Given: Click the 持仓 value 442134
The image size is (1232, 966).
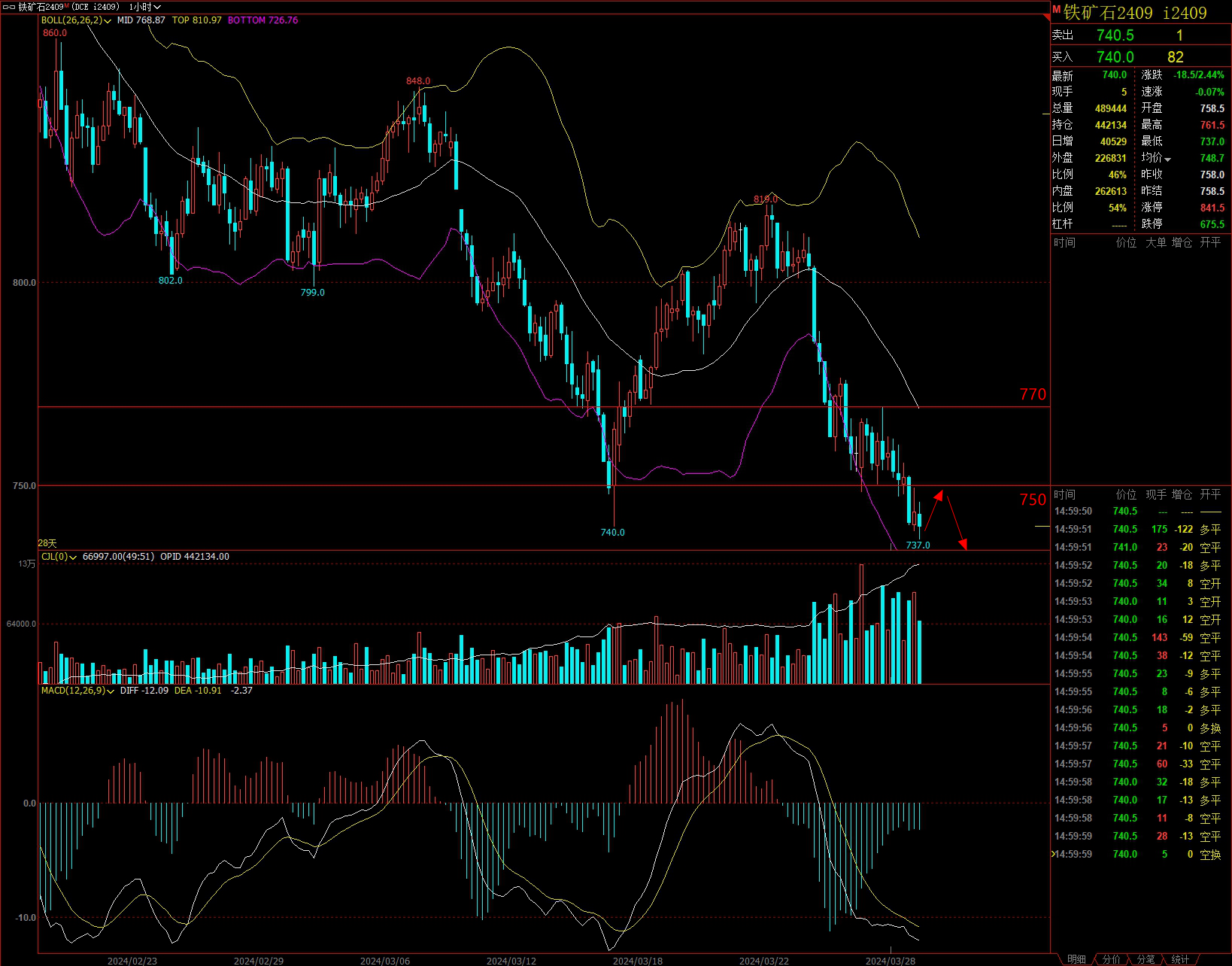Looking at the screenshot, I should point(1110,125).
